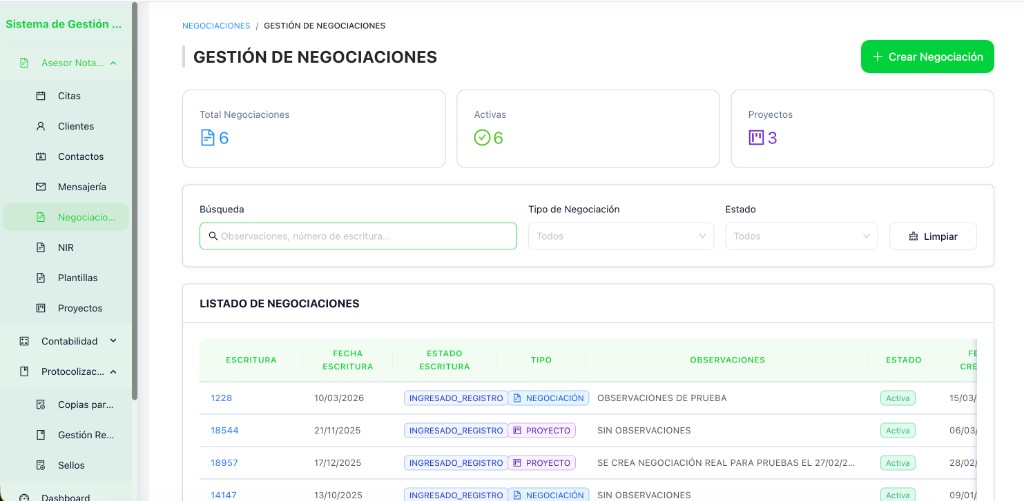Click the Contabilidad calculator icon
1024x501 pixels.
click(x=24, y=341)
